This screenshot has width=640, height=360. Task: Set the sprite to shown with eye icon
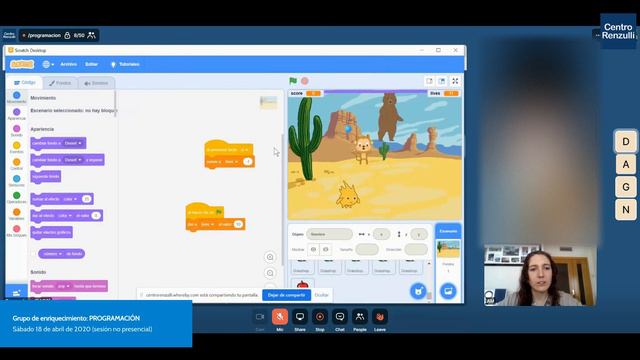click(313, 249)
